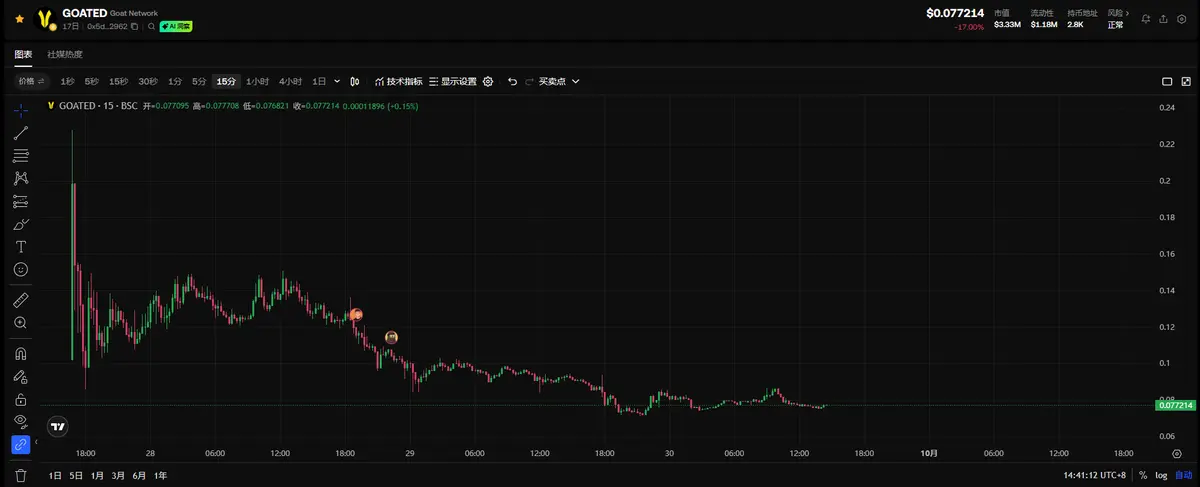The image size is (1200, 487).
Task: Remove drawings with trash icon
Action: (x=21, y=475)
